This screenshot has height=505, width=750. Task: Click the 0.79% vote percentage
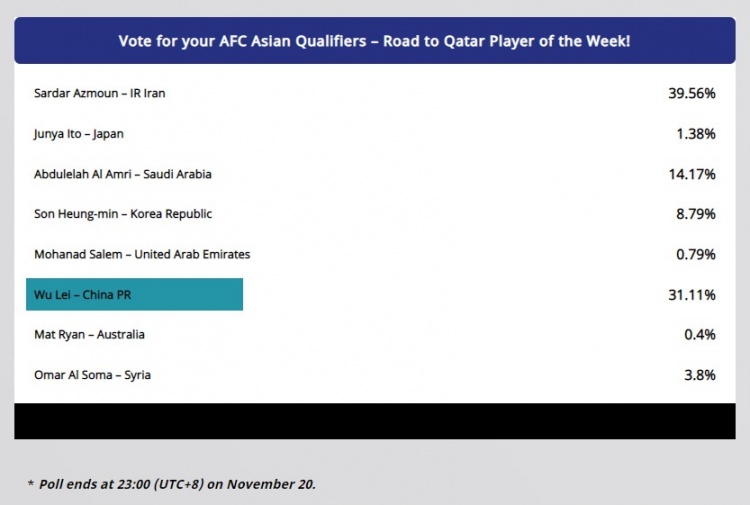(695, 254)
